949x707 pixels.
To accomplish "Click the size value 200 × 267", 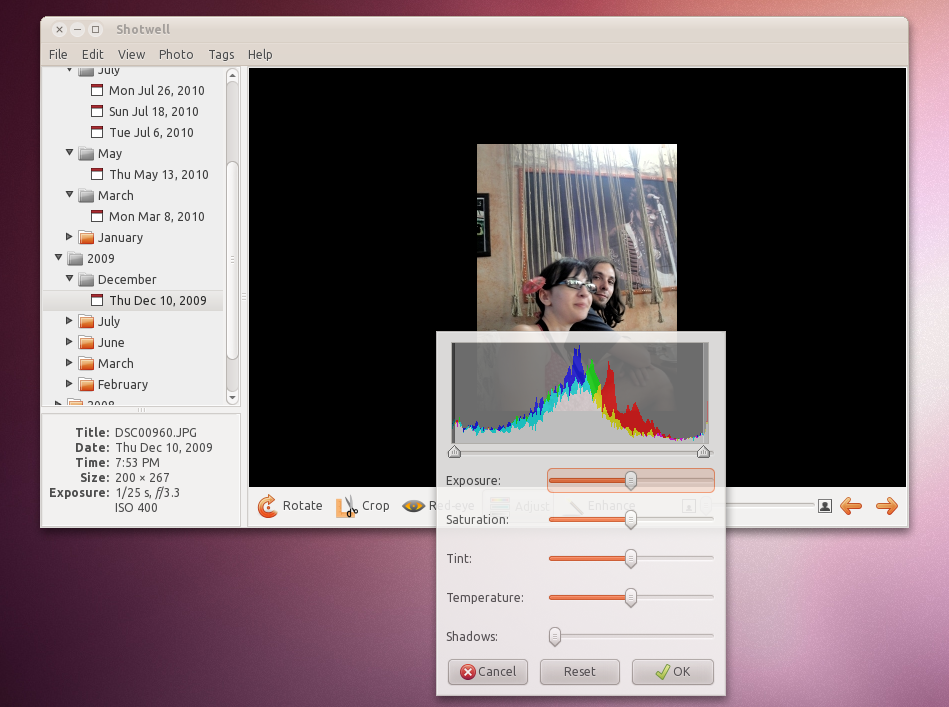I will tap(142, 478).
